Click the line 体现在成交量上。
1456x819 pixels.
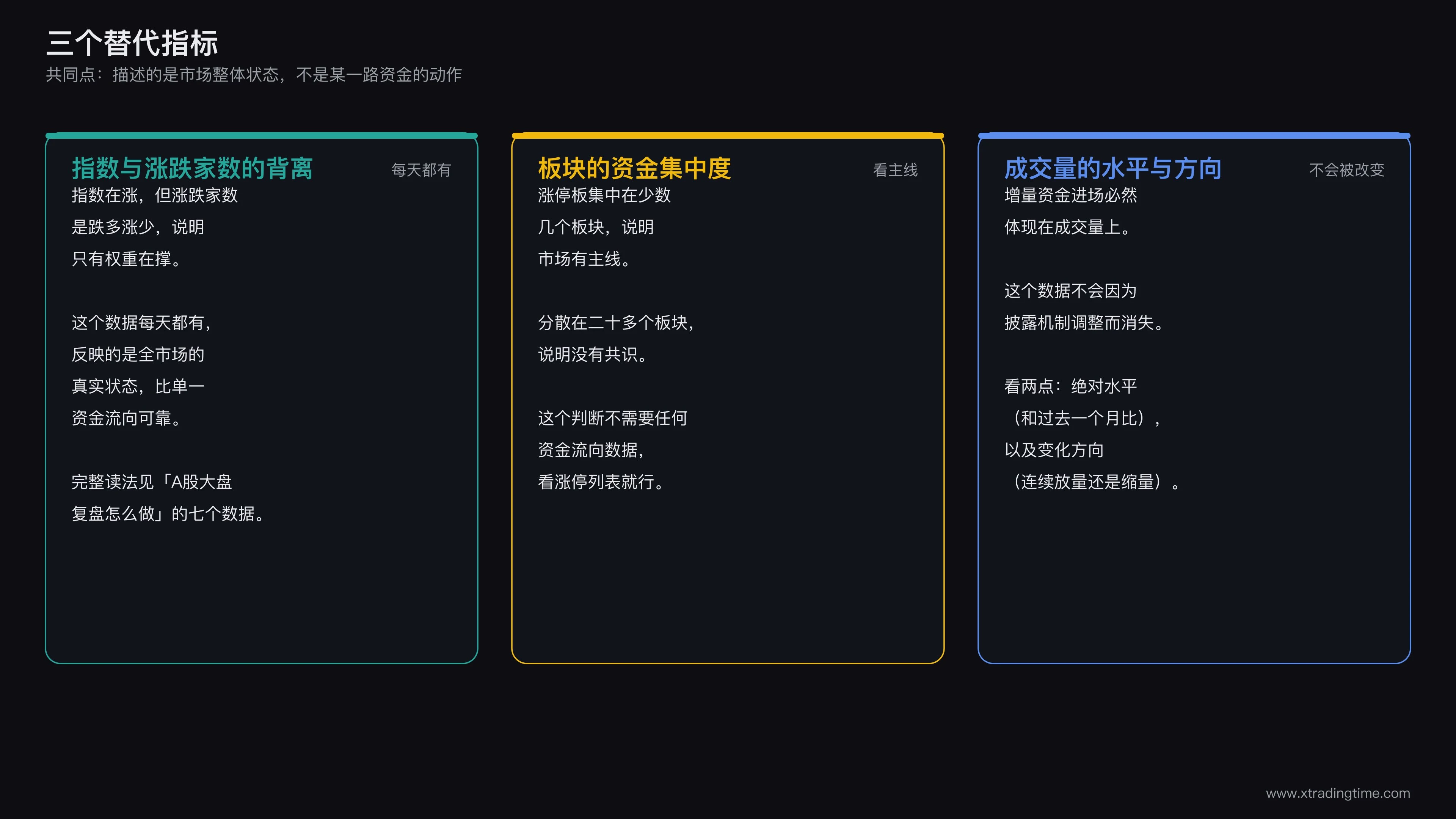pos(1067,227)
